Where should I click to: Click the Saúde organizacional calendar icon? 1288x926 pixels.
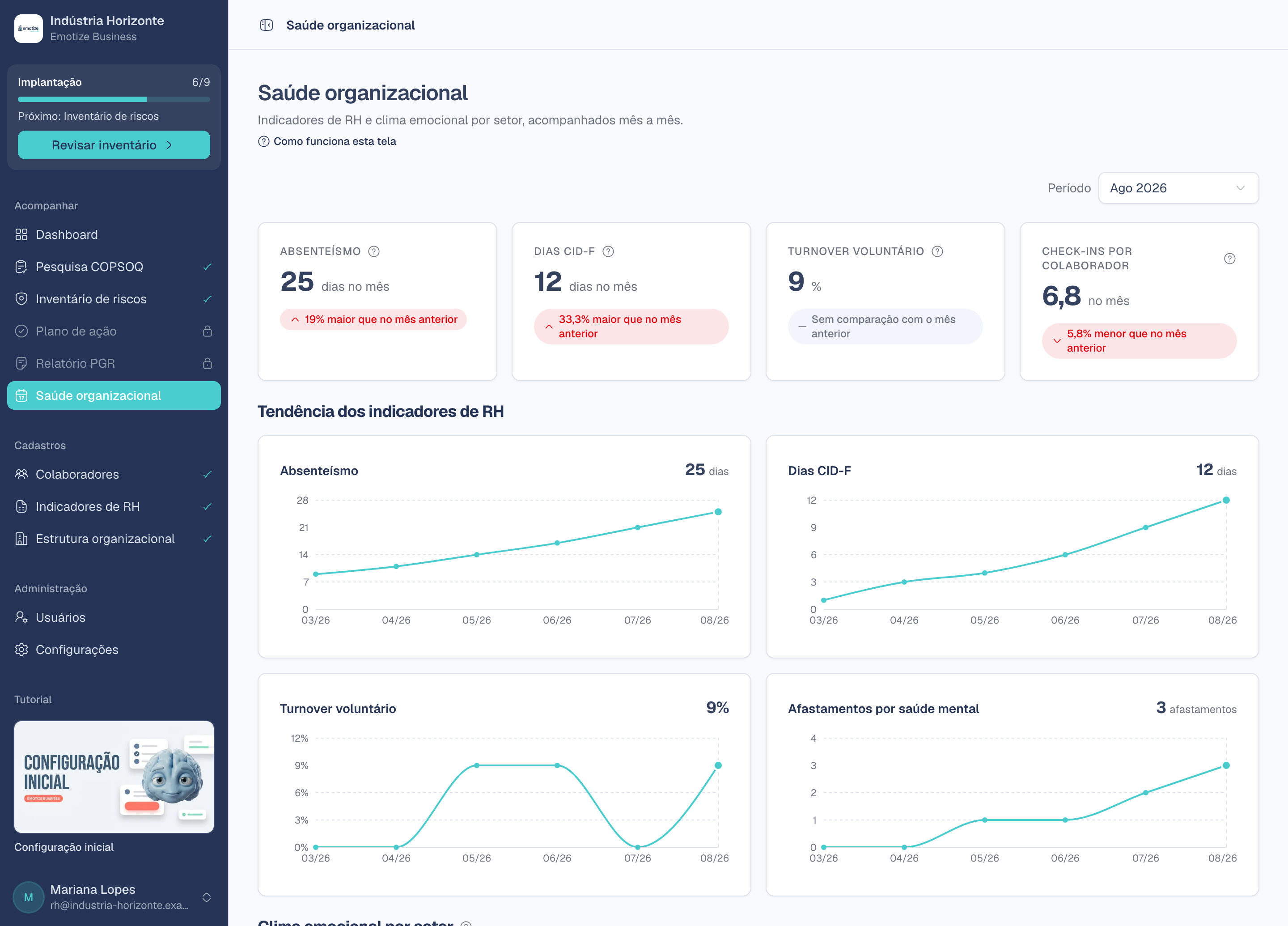(x=21, y=395)
